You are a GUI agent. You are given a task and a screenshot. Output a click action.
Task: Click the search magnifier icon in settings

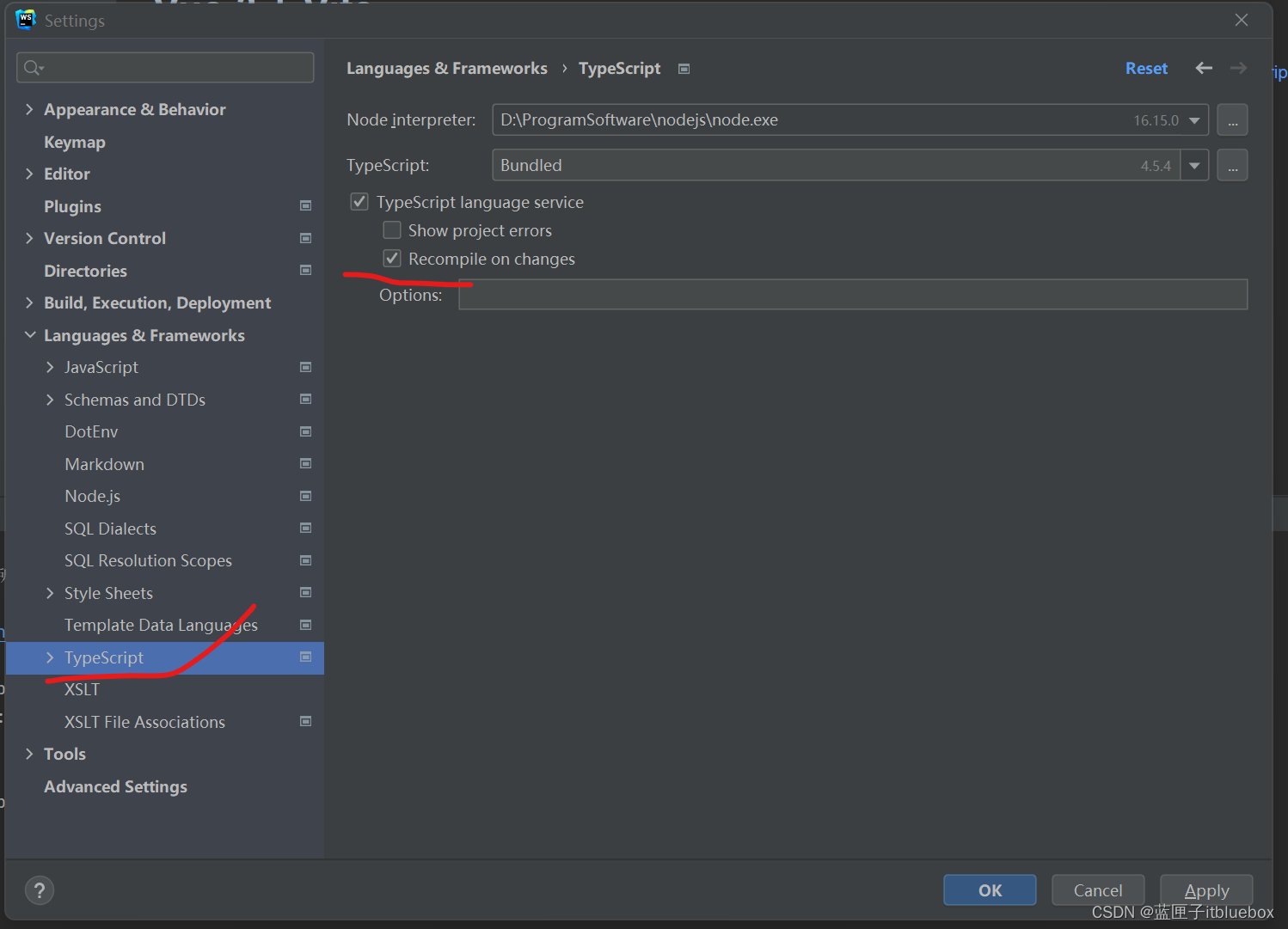click(x=34, y=68)
